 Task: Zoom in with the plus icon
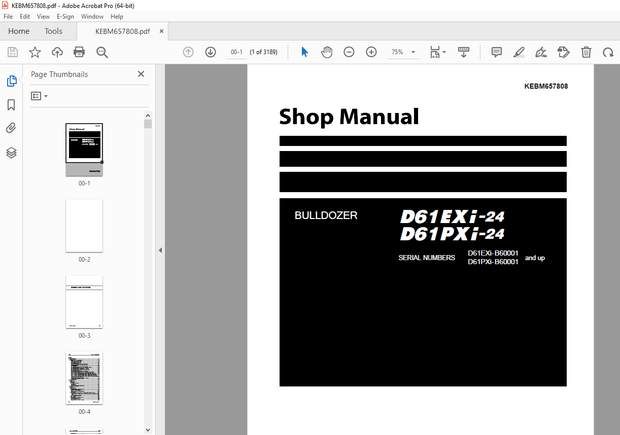click(371, 52)
